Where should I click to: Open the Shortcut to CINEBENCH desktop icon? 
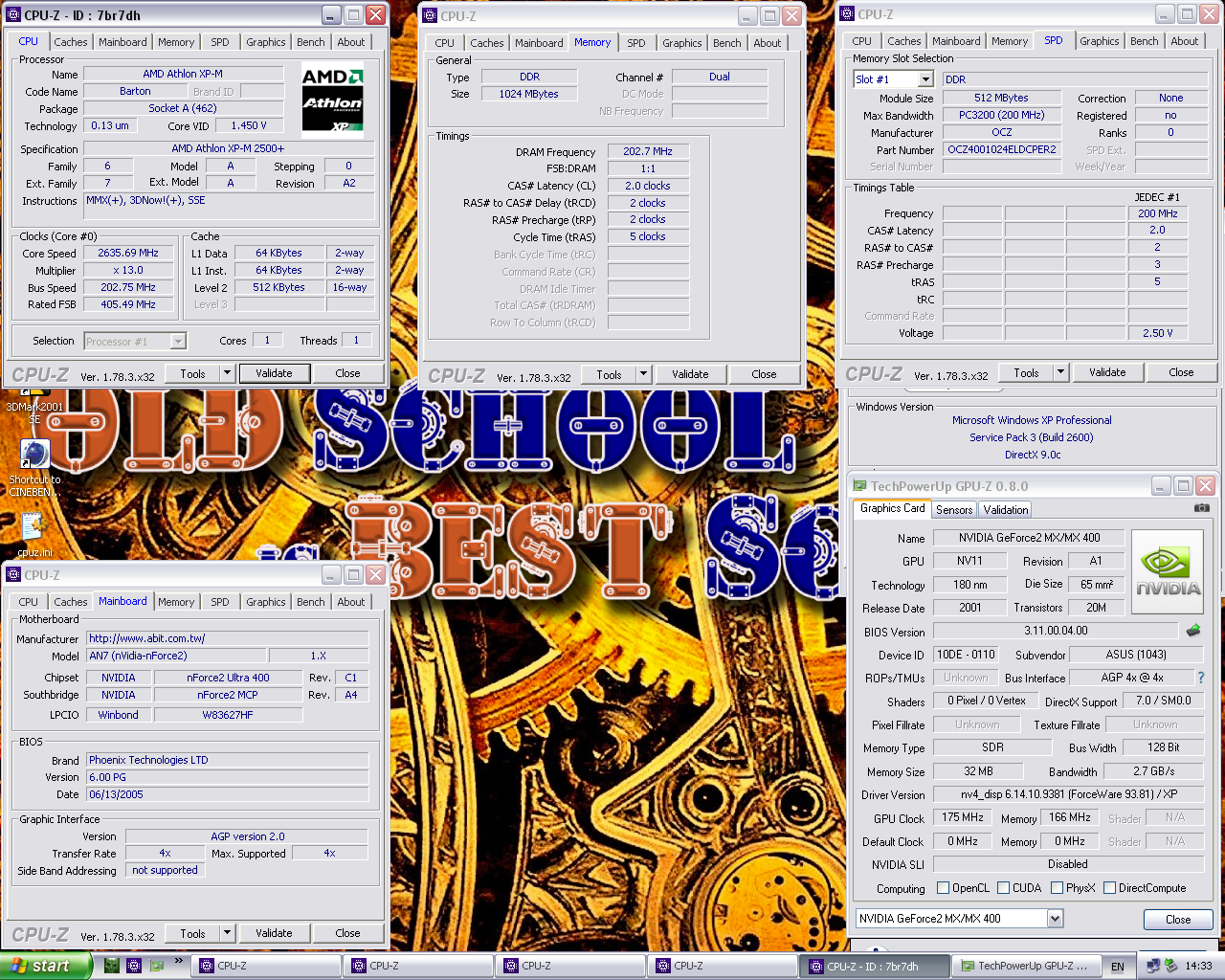point(34,467)
